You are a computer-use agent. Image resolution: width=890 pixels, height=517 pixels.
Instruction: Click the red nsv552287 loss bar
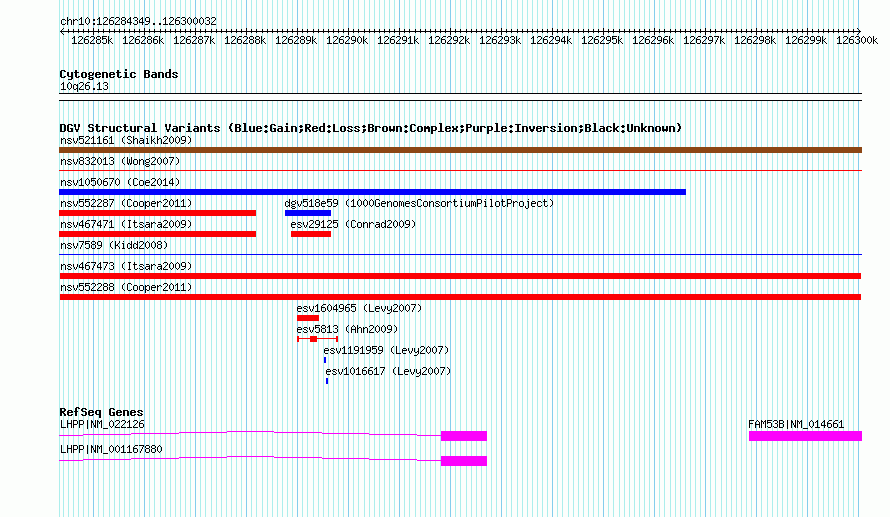(157, 213)
